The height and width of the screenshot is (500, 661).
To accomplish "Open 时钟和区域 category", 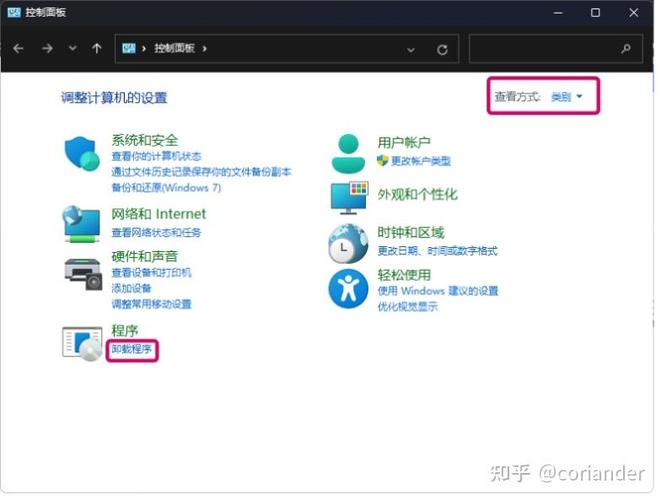I will pos(411,232).
